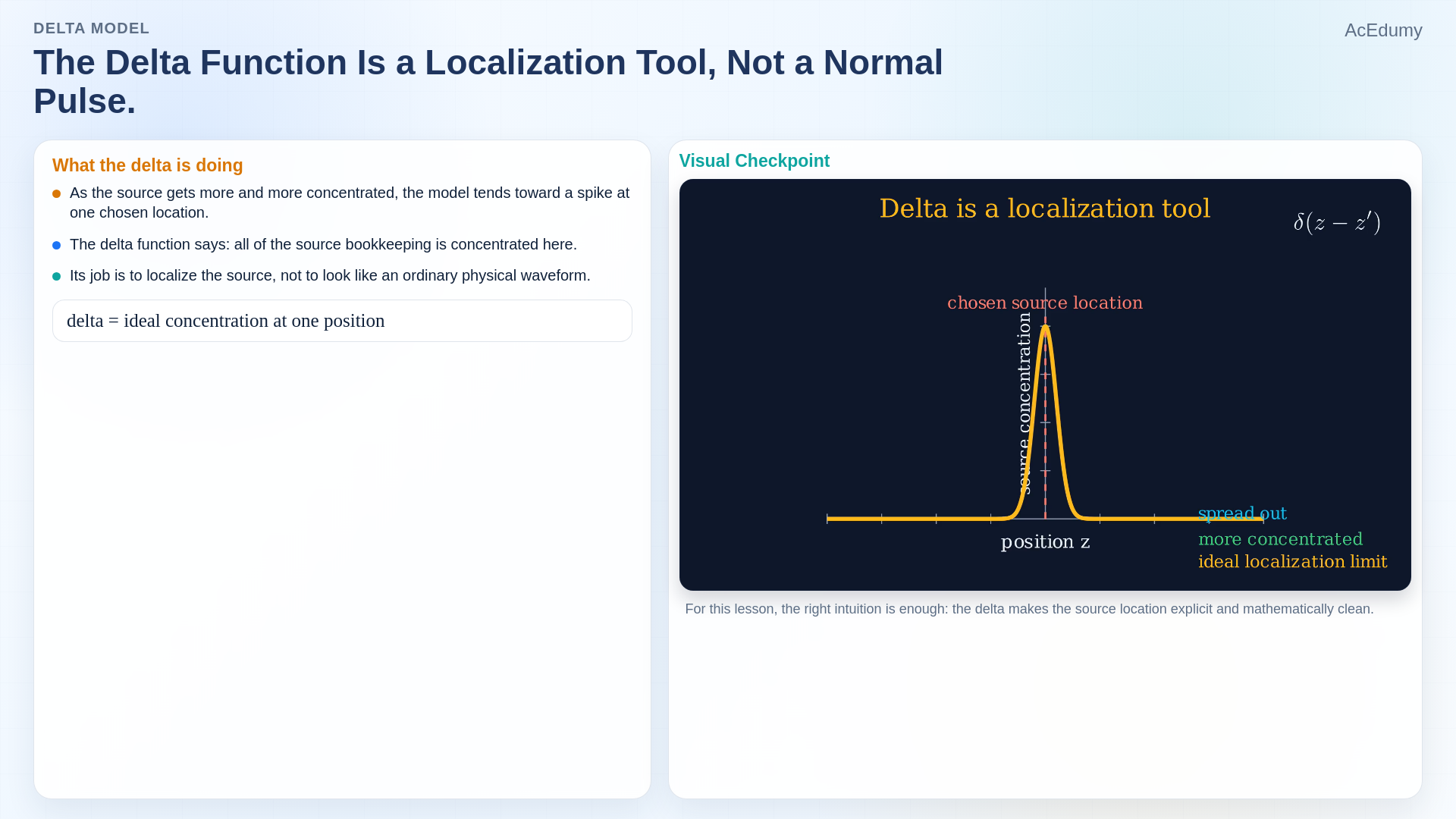1456x819 pixels.
Task: Click the dark chart figure panel
Action: (x=1045, y=384)
